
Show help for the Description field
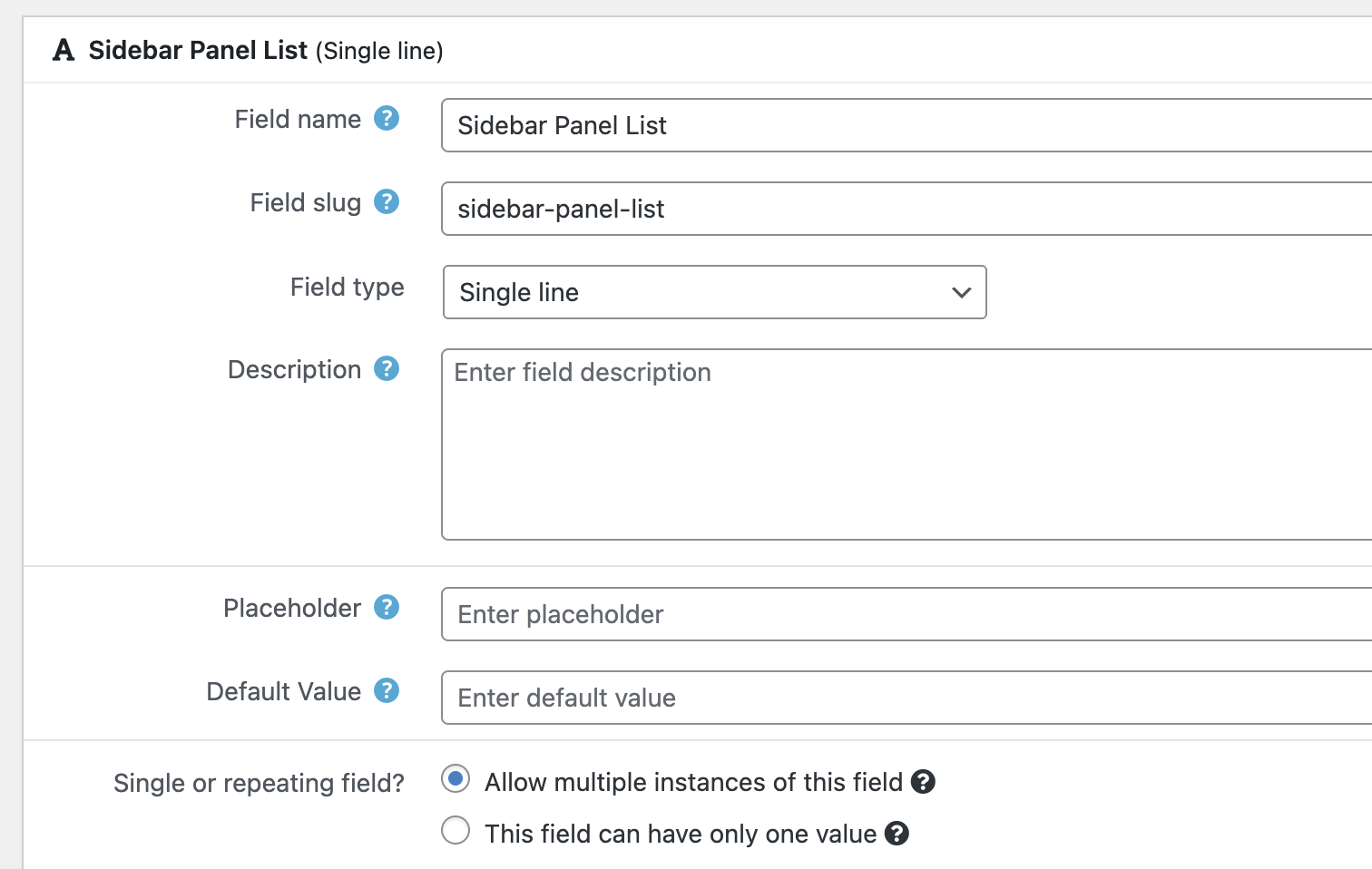coord(387,368)
